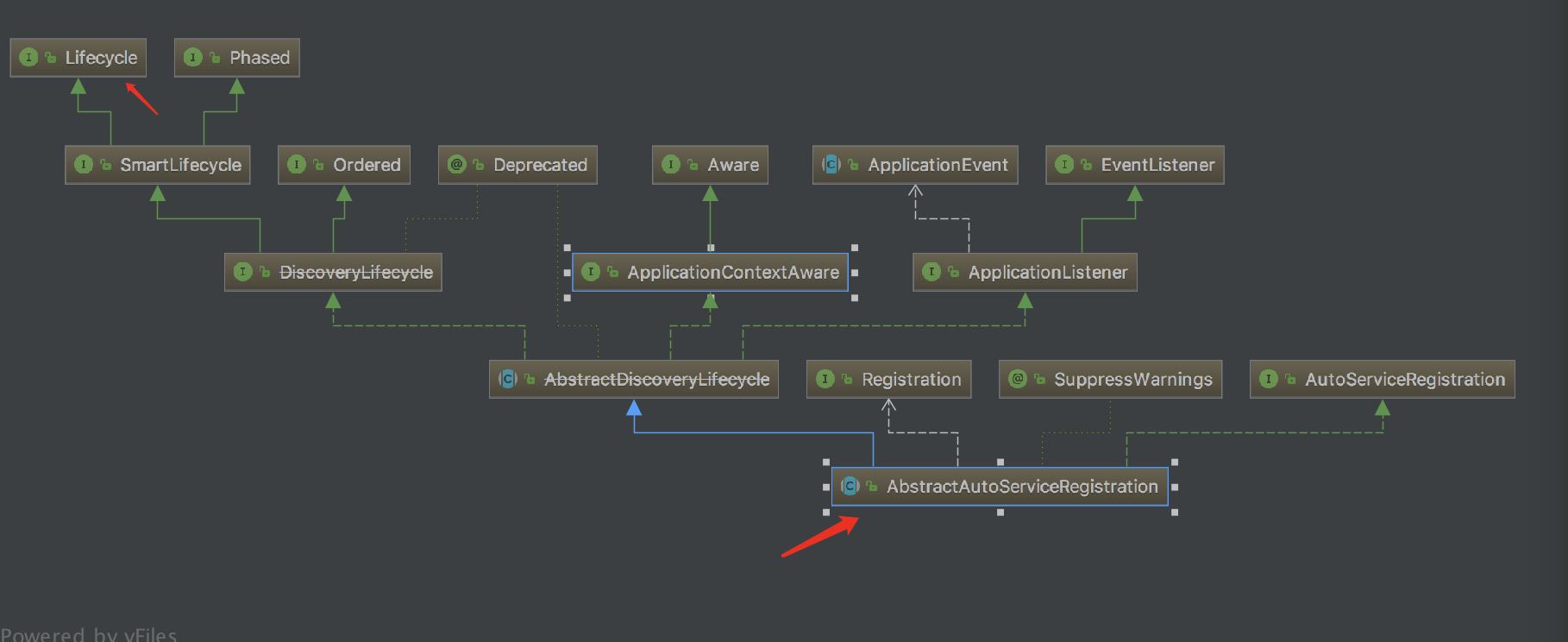Select the DiscoveryLifecycle deprecated node
1568x642 pixels.
pos(333,272)
